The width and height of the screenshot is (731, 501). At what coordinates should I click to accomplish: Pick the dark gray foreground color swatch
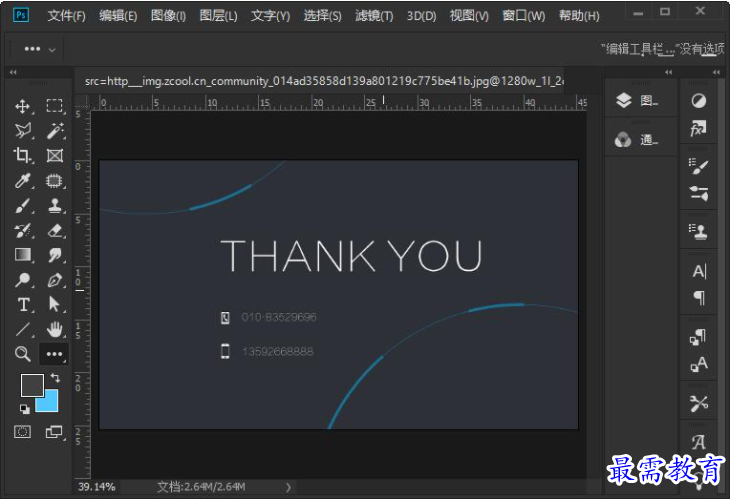tap(32, 385)
